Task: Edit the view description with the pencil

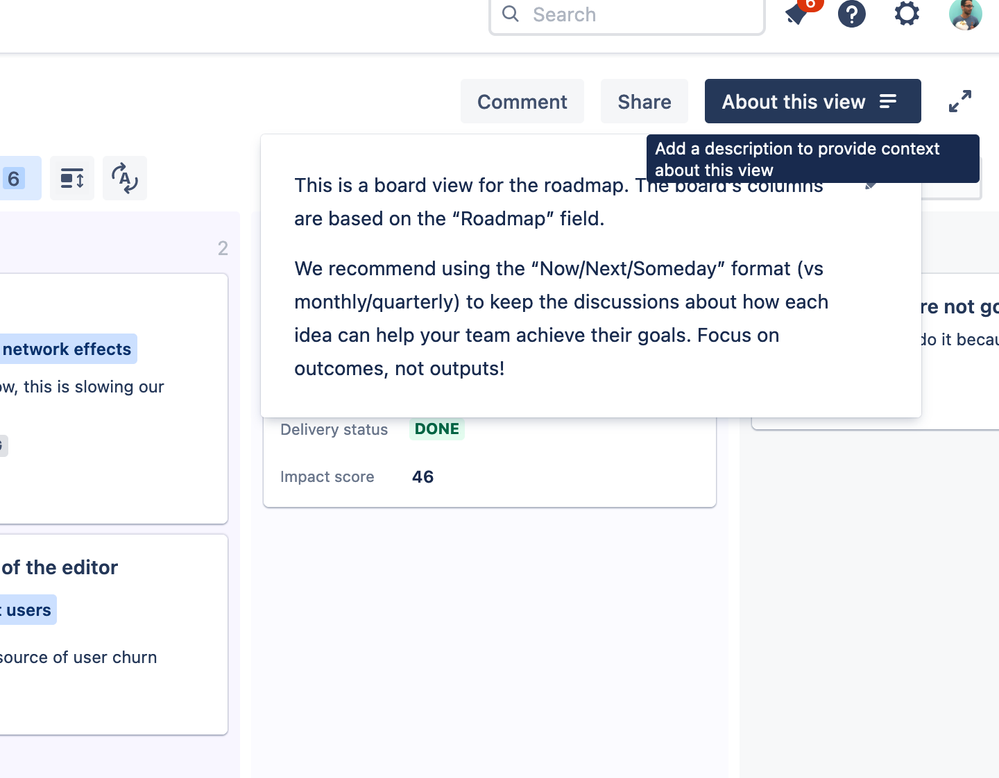Action: coord(871,184)
